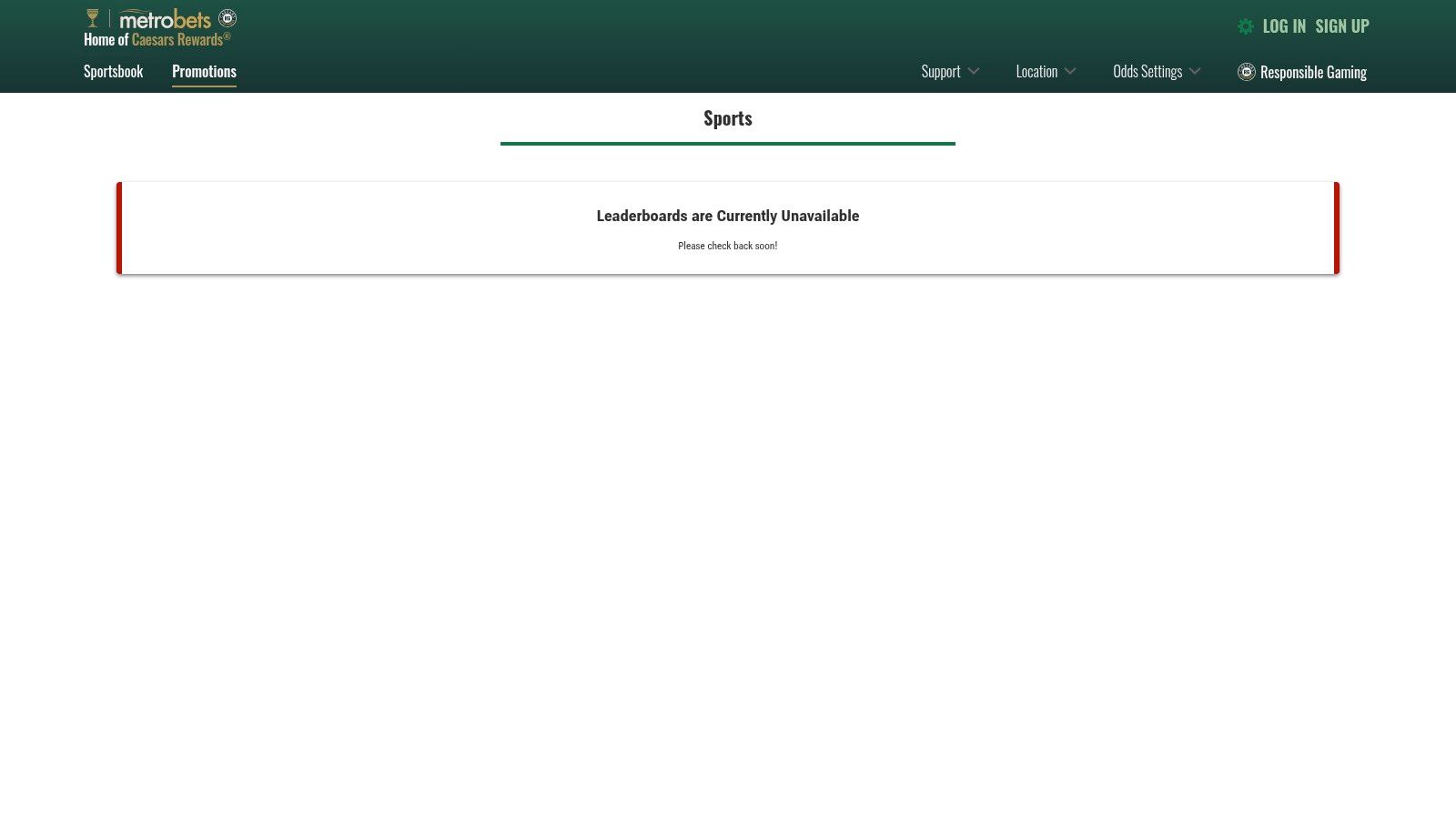The width and height of the screenshot is (1456, 819).
Task: Click the "Please check back soon!" text
Action: (728, 246)
